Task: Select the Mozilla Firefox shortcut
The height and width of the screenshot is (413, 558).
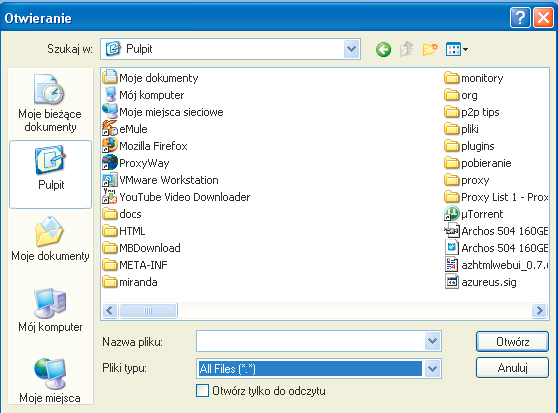Action: pos(145,146)
